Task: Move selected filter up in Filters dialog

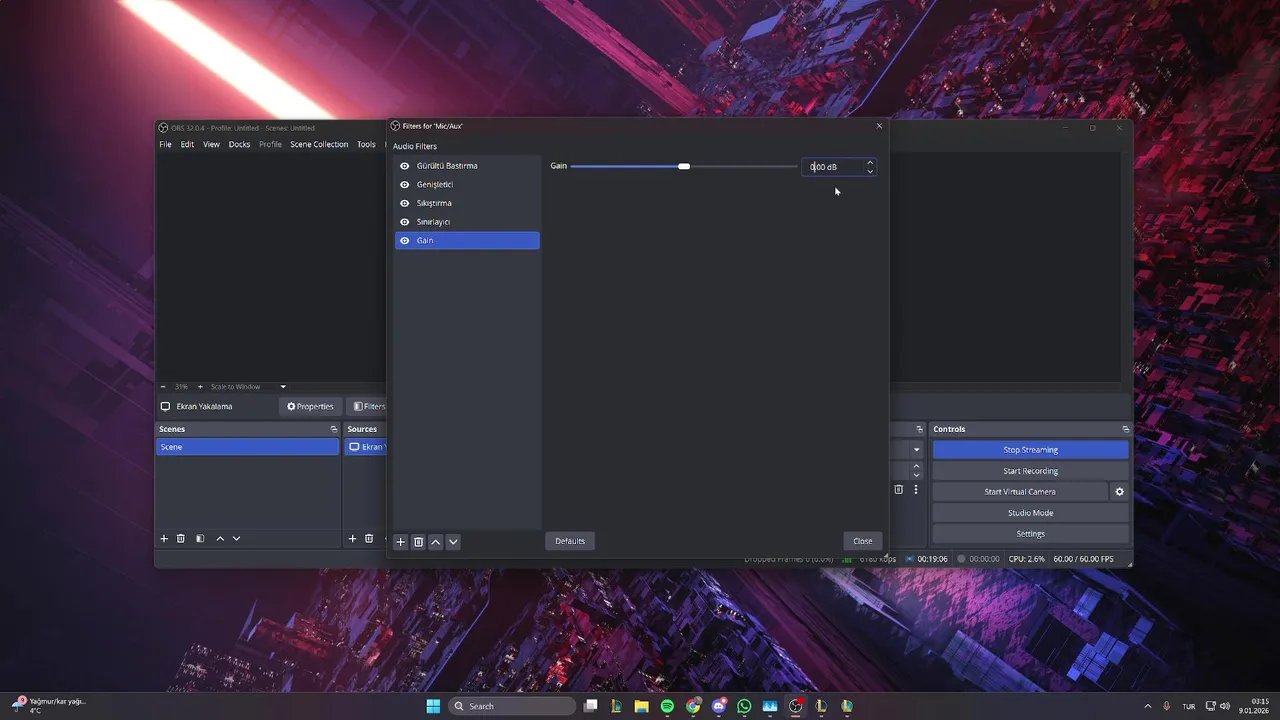Action: [435, 542]
